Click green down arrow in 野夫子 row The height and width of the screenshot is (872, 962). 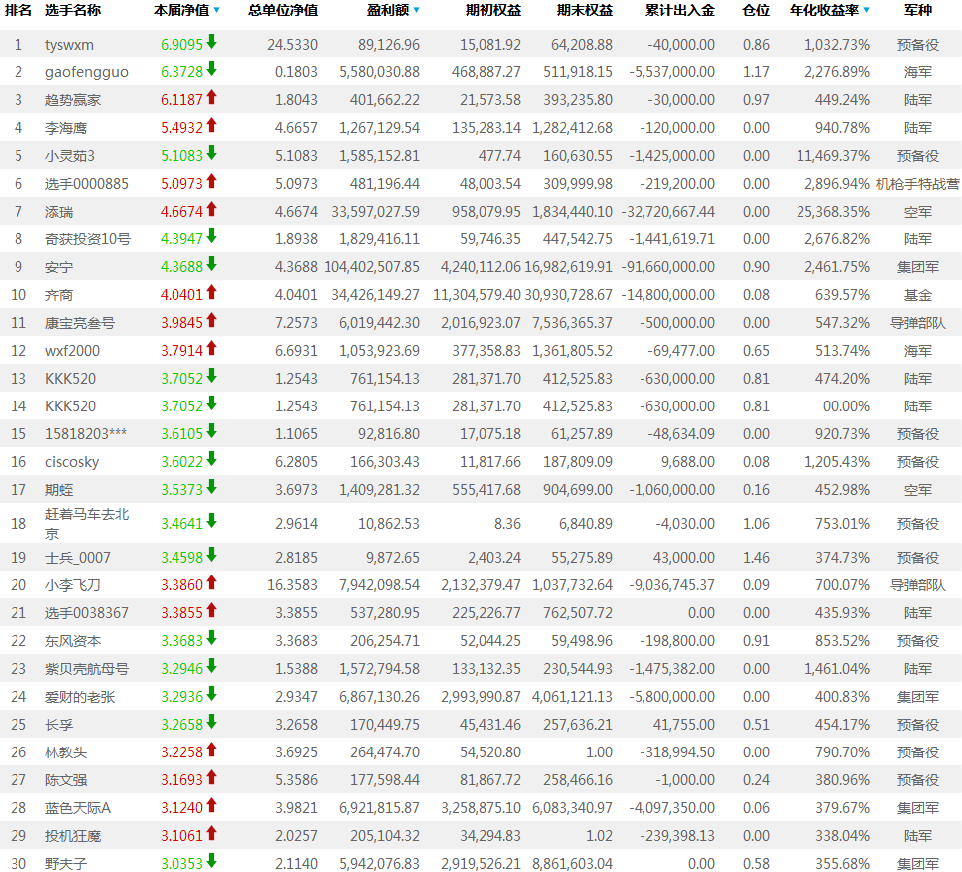pyautogui.click(x=212, y=861)
